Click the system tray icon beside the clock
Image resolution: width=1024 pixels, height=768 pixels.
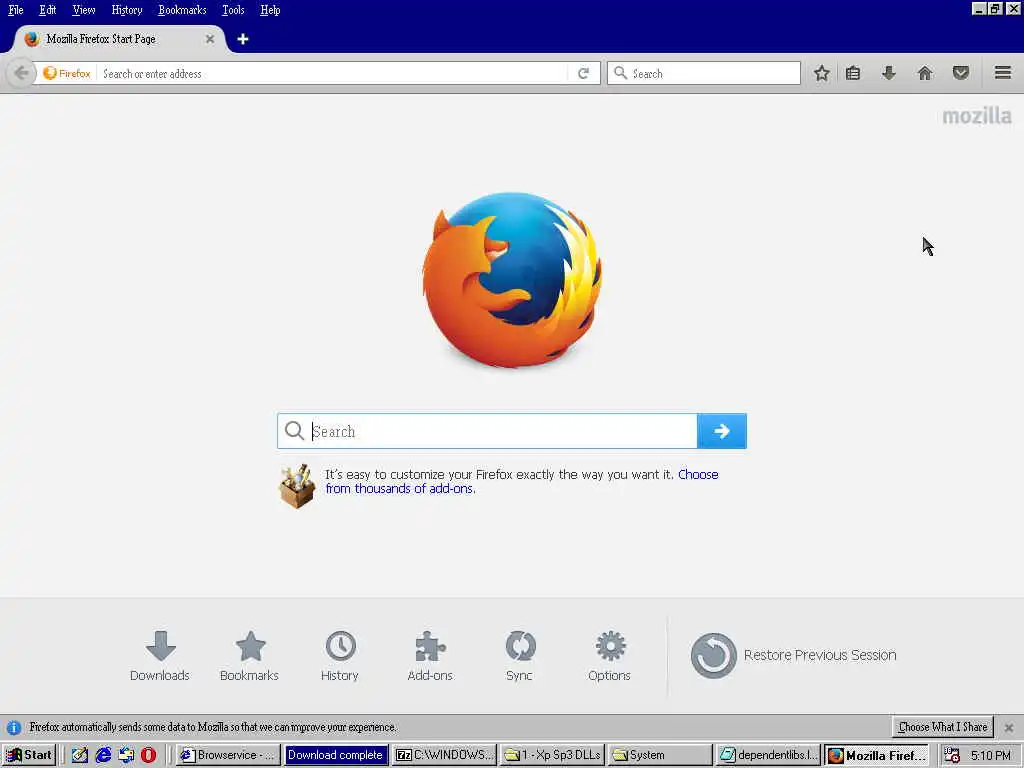tap(952, 755)
